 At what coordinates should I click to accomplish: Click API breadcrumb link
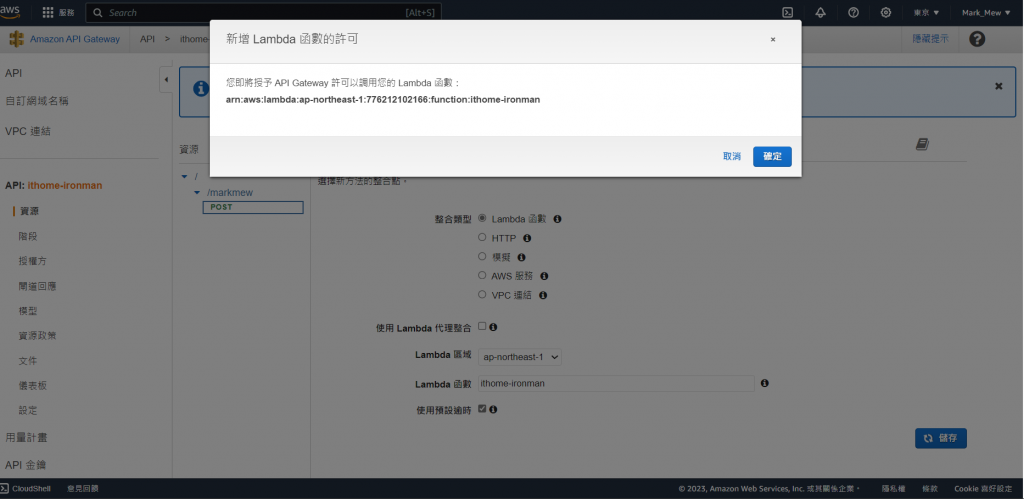[148, 39]
